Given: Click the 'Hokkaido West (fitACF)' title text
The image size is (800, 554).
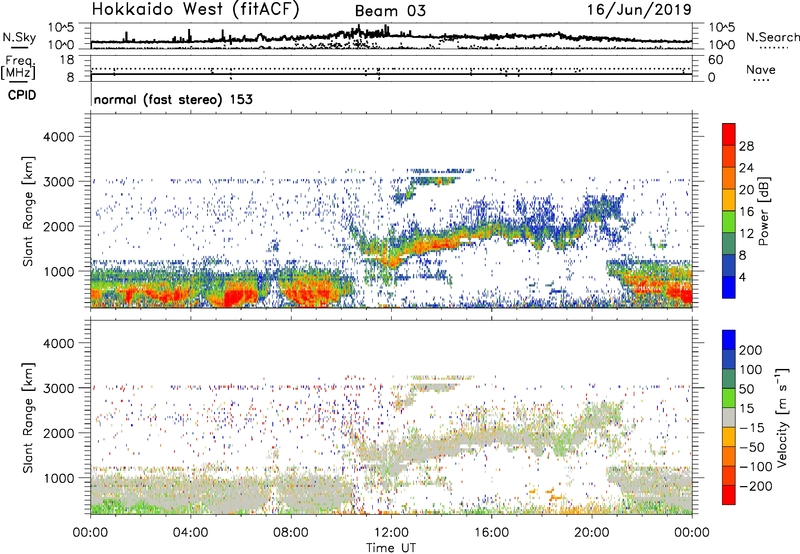Looking at the screenshot, I should tap(195, 9).
